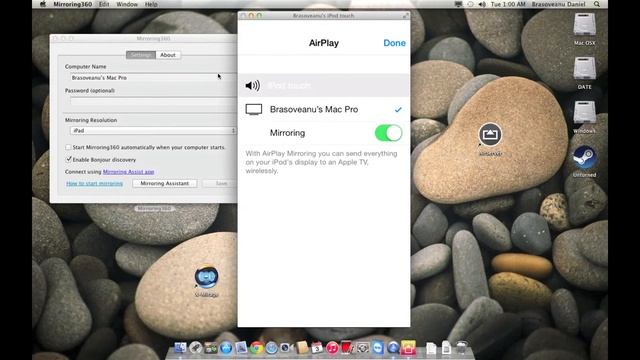Open the pink Mirroring360 dock icon
Viewport: 640px width, 360px height.
point(409,347)
